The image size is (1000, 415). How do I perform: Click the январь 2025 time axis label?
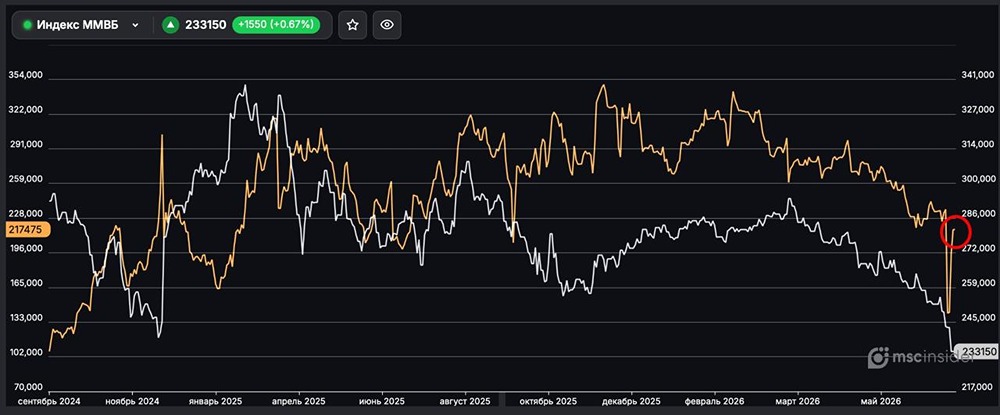(x=216, y=402)
